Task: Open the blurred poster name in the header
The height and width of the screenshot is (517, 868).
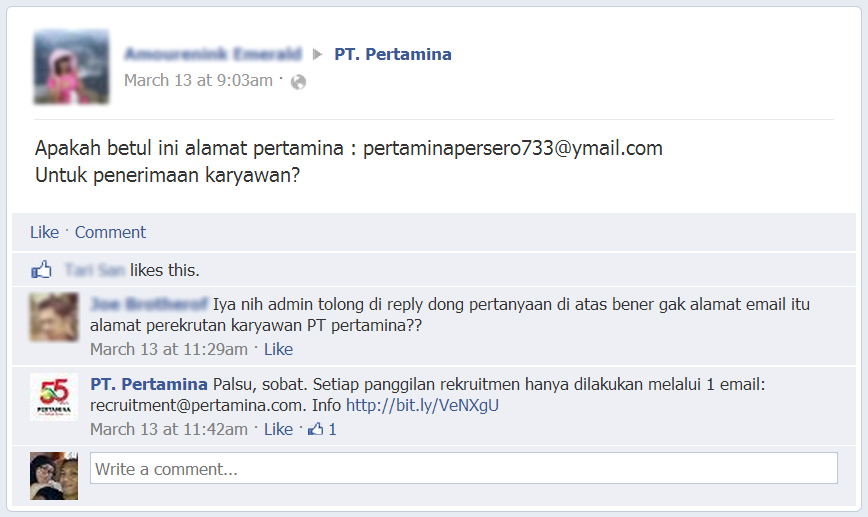Action: tap(213, 54)
